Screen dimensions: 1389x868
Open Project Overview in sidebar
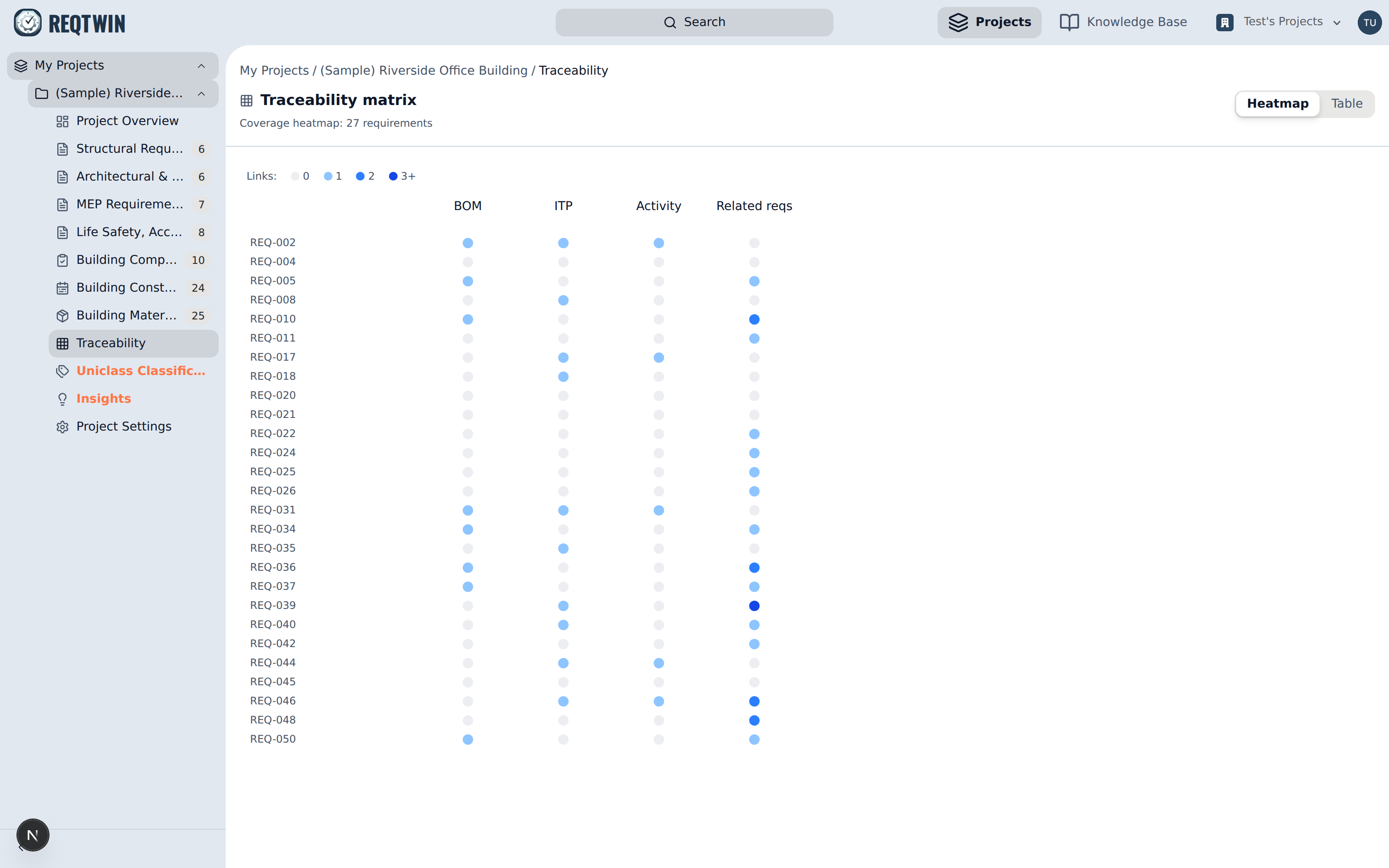pos(133,121)
